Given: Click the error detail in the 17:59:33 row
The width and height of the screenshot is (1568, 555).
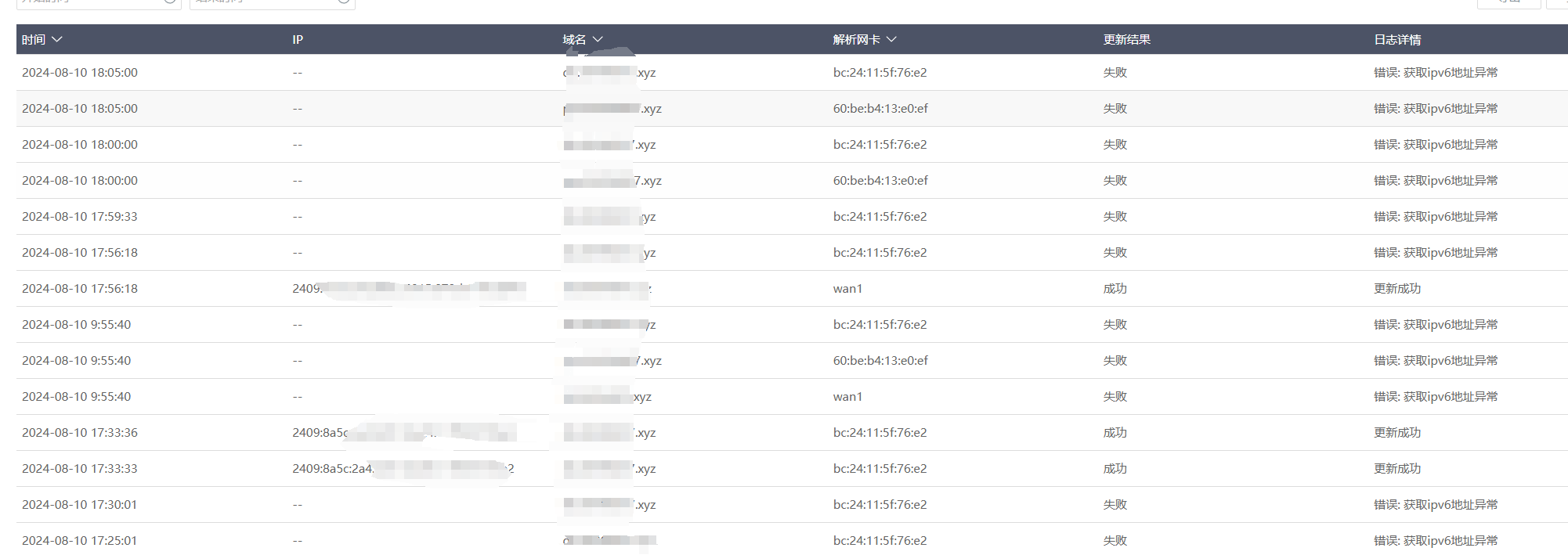Looking at the screenshot, I should (x=1435, y=217).
